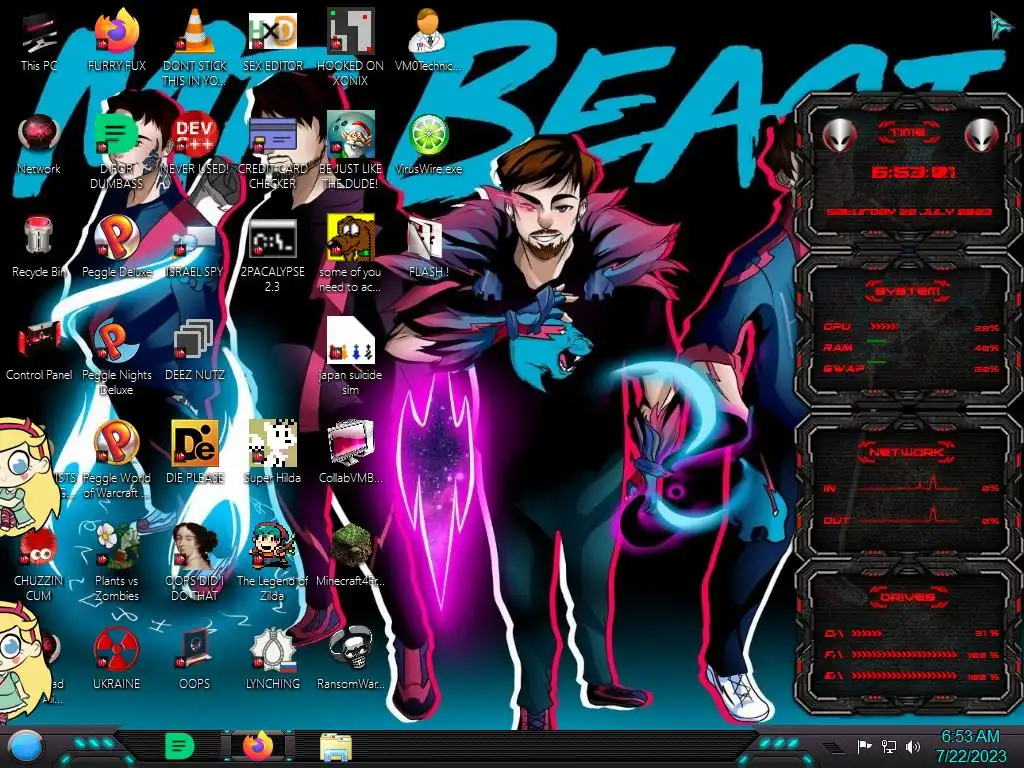Click the right alien head logo in widget

click(981, 135)
